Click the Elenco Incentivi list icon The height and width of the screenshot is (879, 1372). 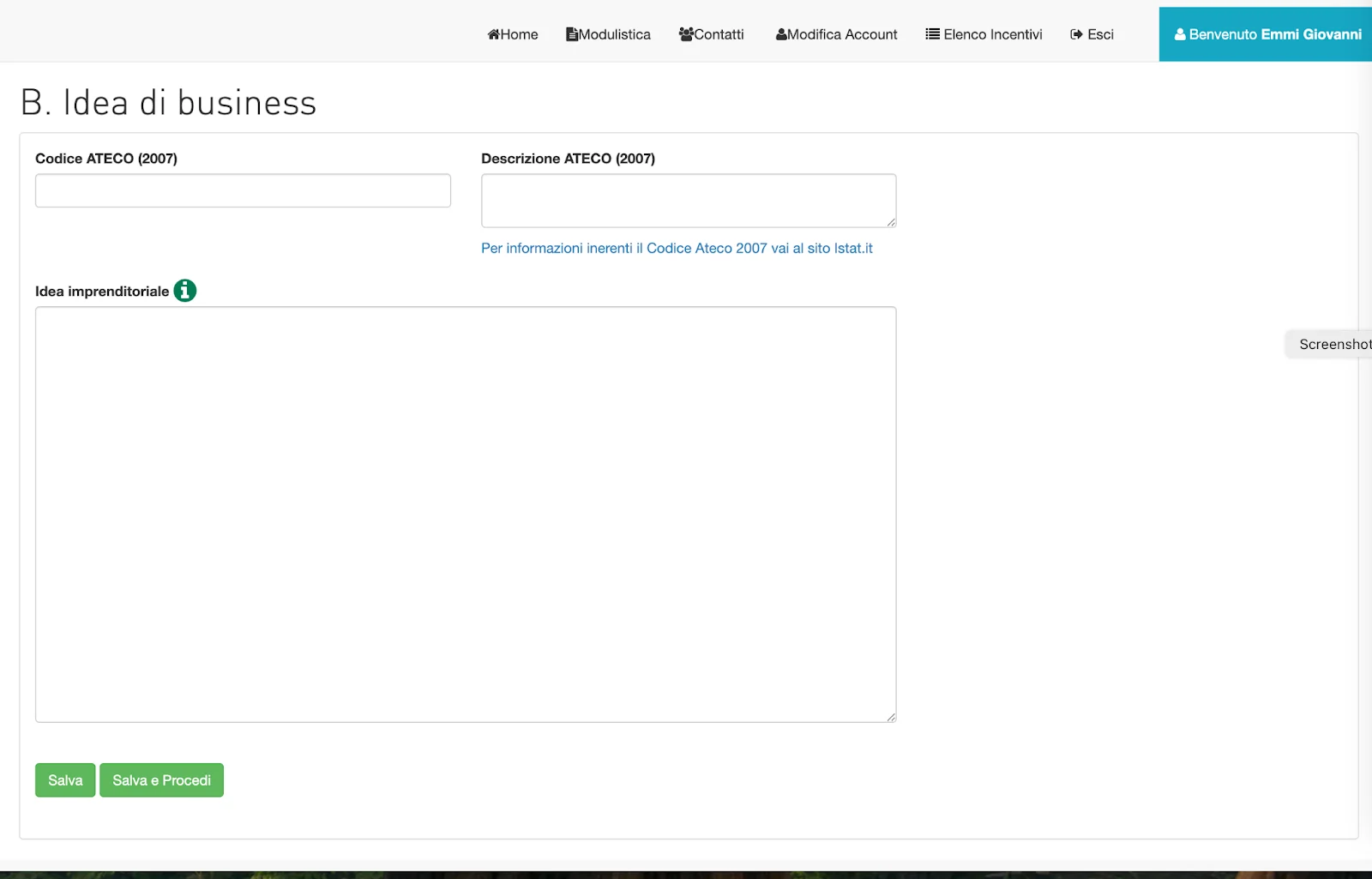[932, 34]
